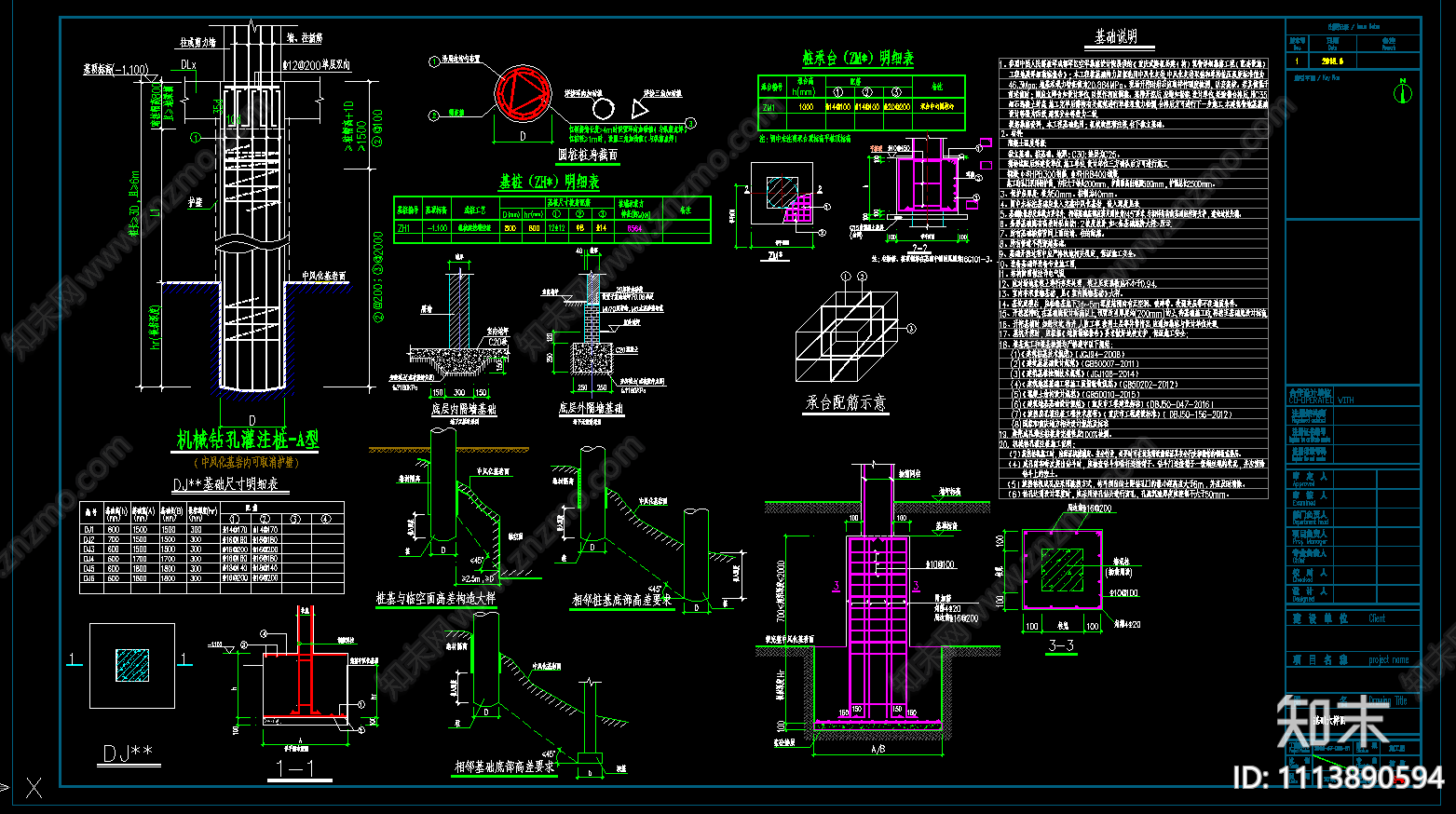Select the label '底层外隔墙基础'
This screenshot has height=814, width=1456.
(x=591, y=408)
